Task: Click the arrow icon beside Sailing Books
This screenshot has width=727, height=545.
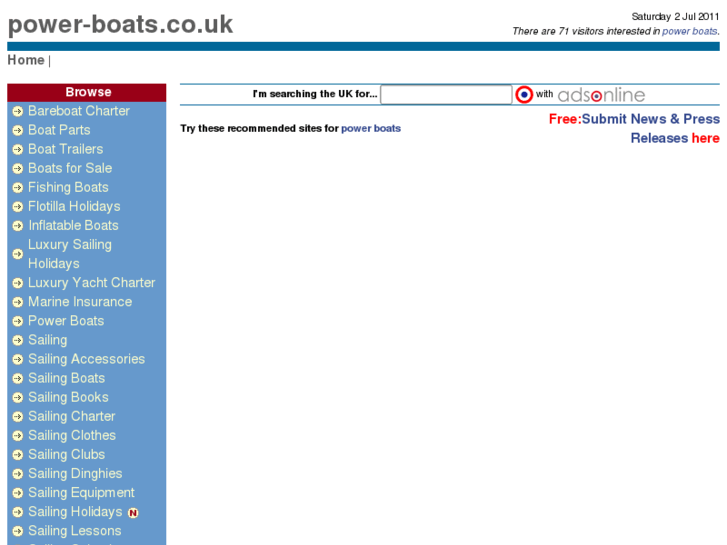Action: click(18, 398)
